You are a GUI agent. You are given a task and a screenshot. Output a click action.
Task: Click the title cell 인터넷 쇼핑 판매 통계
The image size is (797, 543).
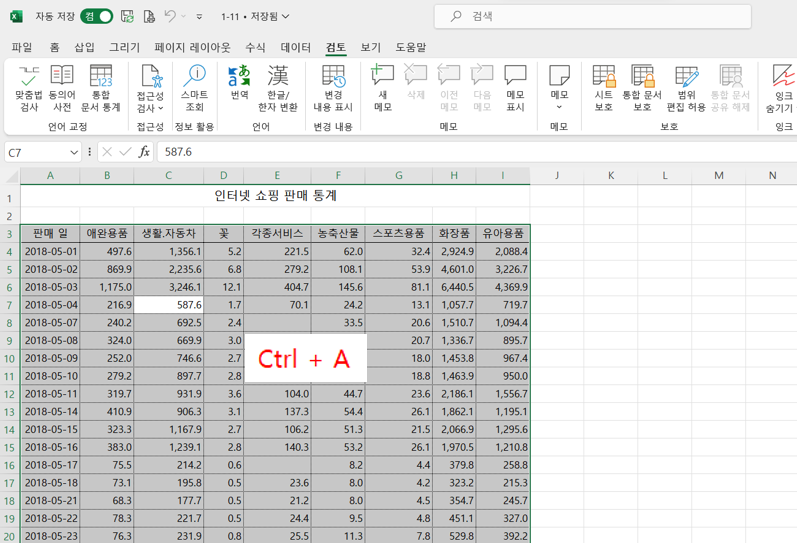[x=275, y=196]
